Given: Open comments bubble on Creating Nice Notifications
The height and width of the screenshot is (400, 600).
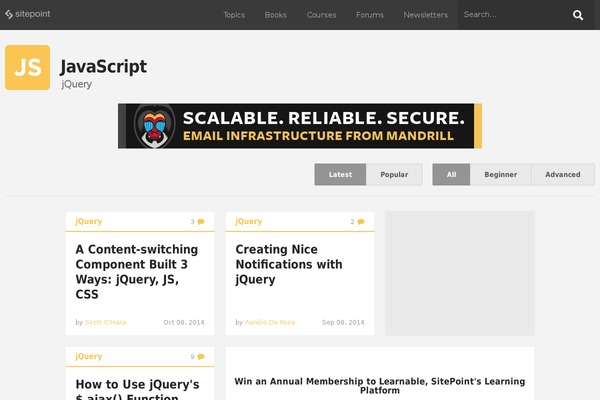Looking at the screenshot, I should click(x=361, y=222).
